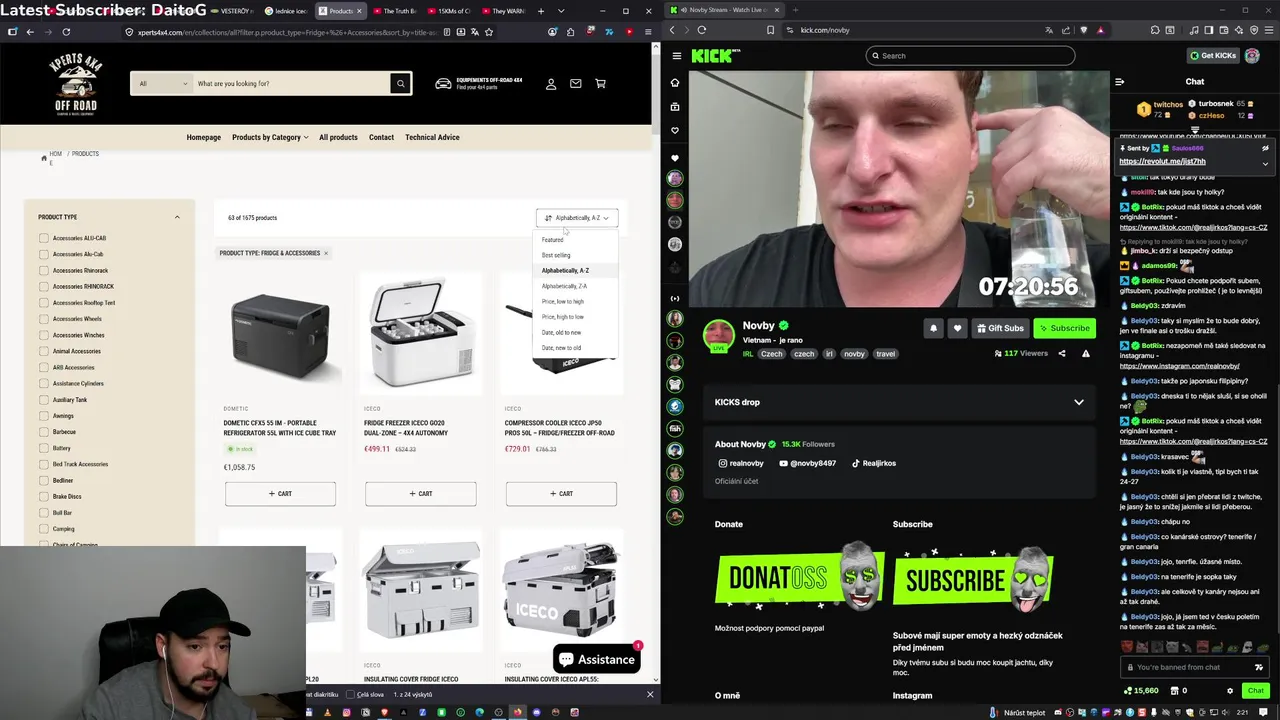Open the Alphabetically, A-Z sort dropdown
1280x720 pixels.
pos(577,218)
